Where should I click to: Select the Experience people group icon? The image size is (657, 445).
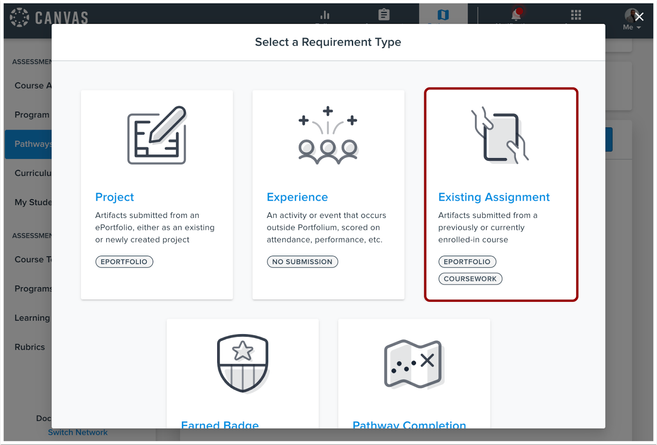point(328,138)
